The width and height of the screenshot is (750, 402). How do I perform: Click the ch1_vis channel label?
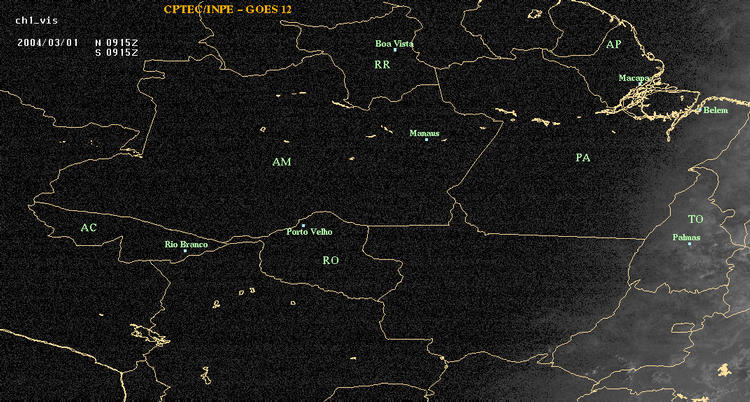click(36, 21)
